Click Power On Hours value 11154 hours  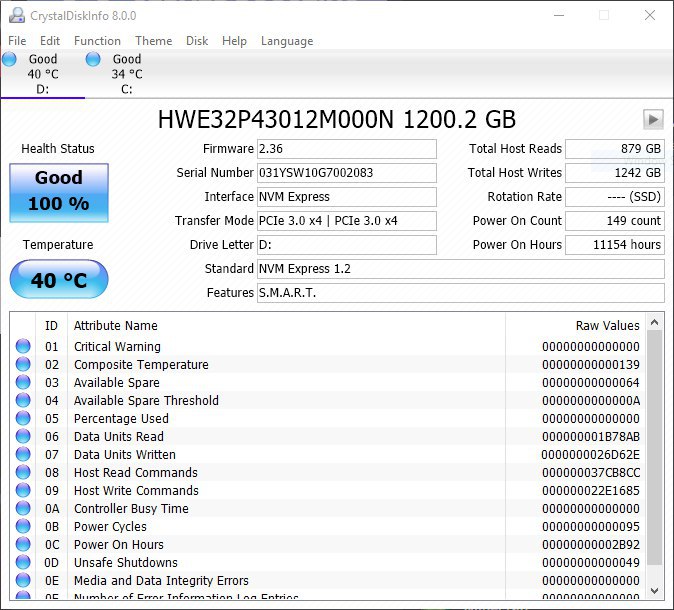pos(615,245)
